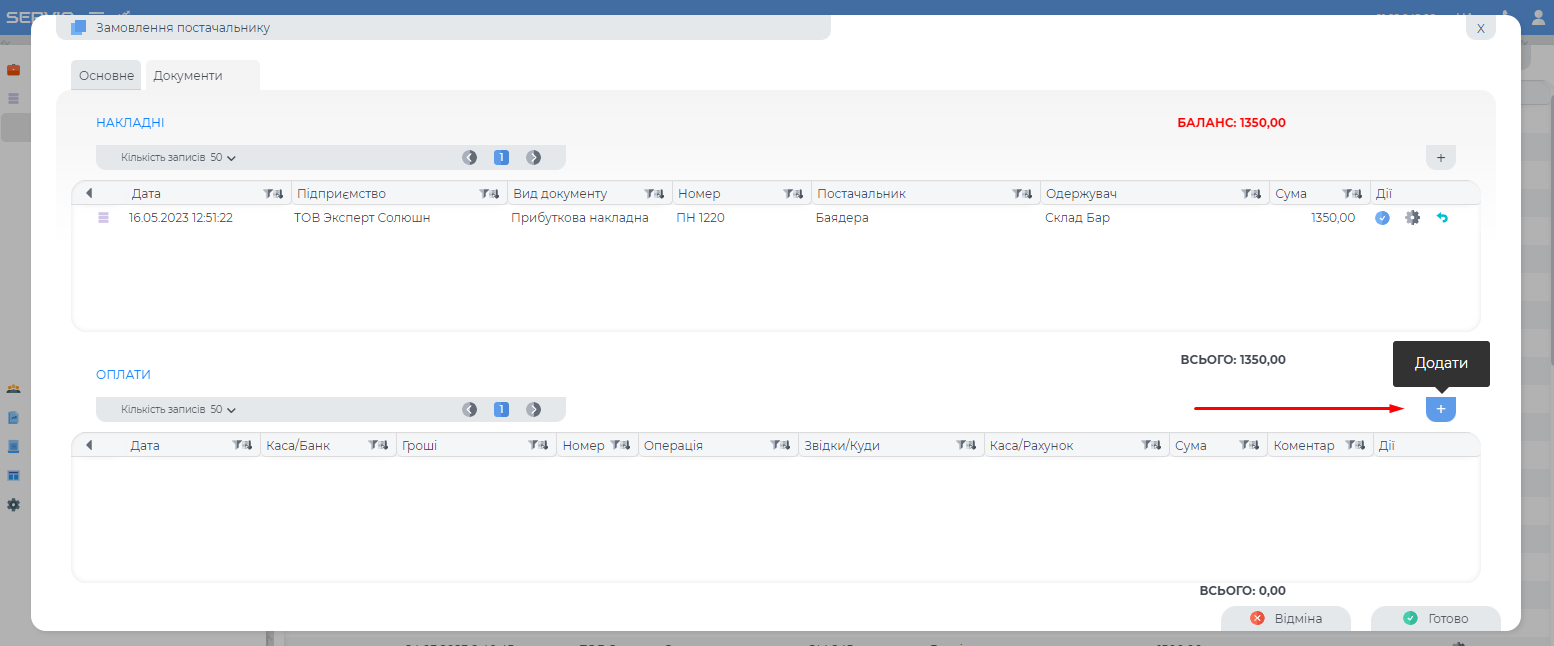Switch to the Основне tab

pos(106,76)
